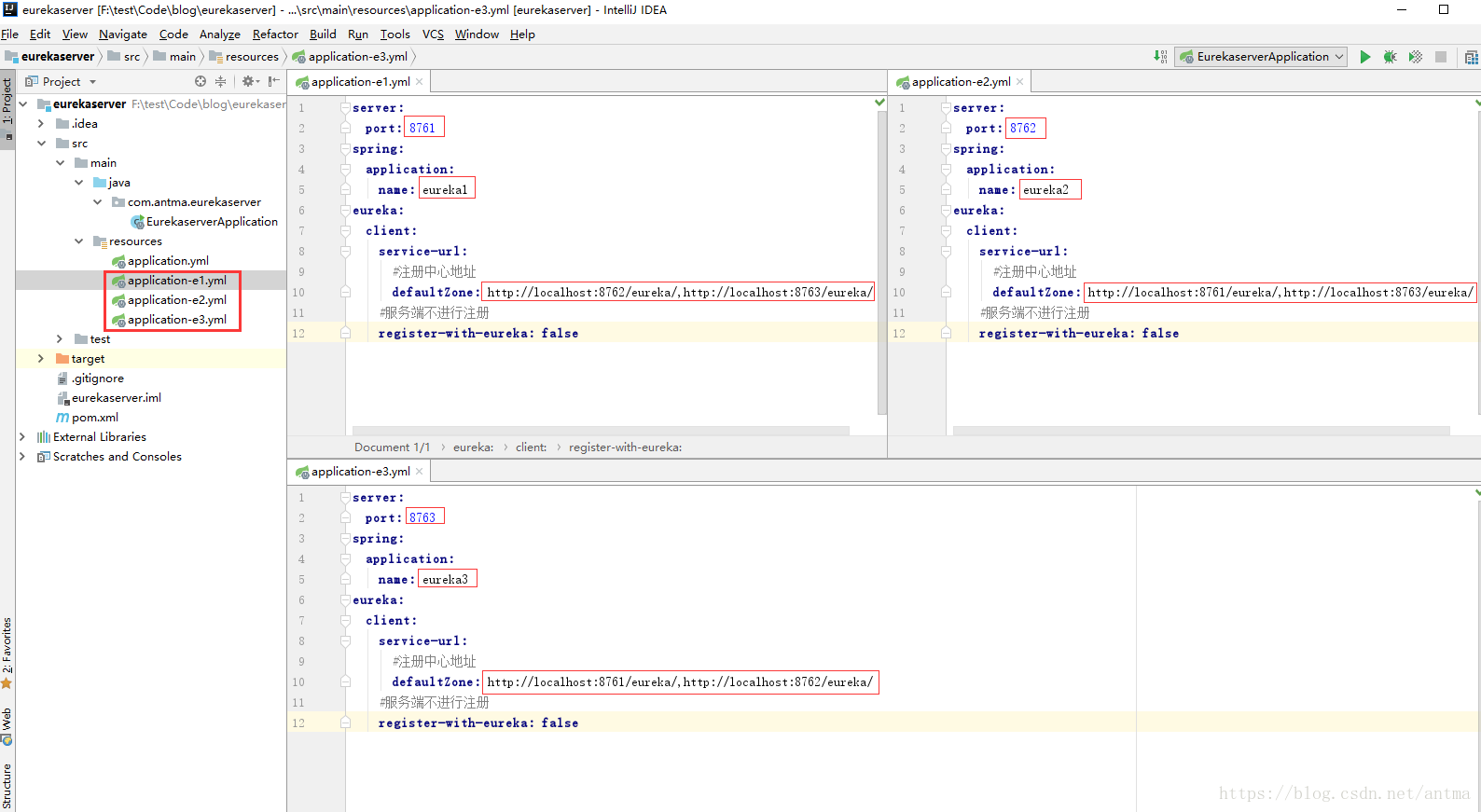Collapse the src folder
The image size is (1481, 812).
pyautogui.click(x=41, y=144)
